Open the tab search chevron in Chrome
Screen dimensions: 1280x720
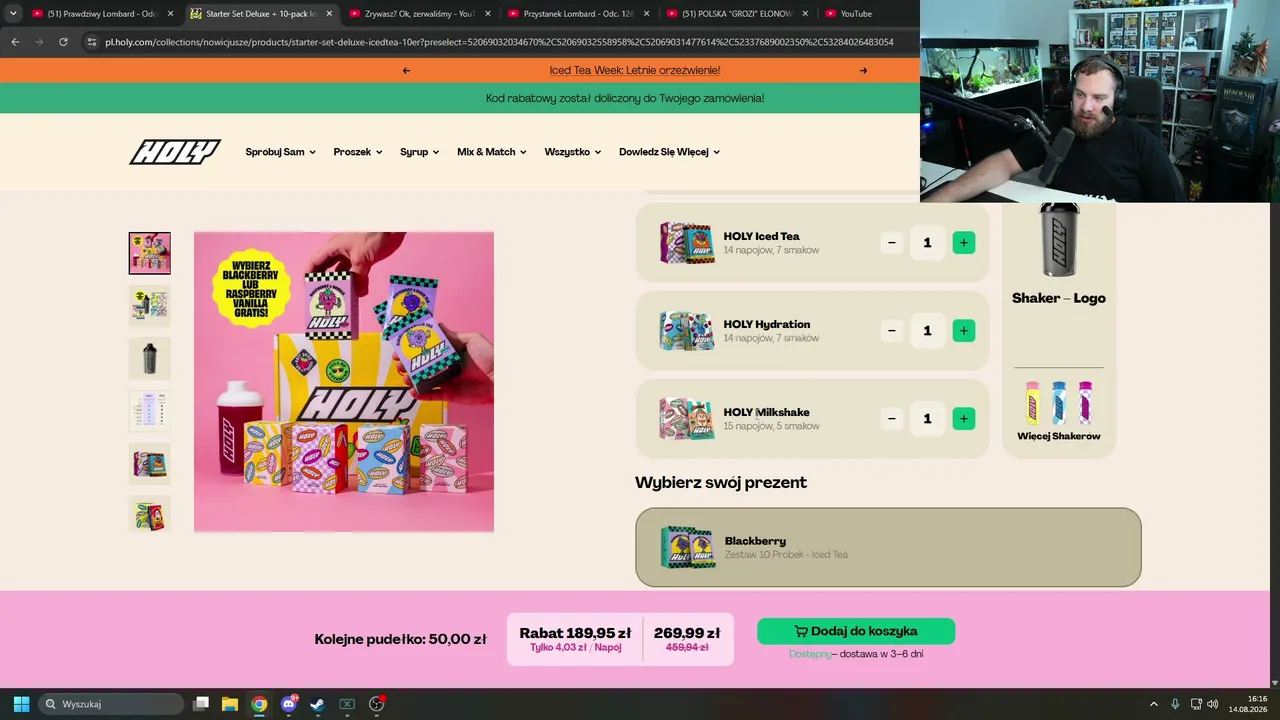pos(13,14)
